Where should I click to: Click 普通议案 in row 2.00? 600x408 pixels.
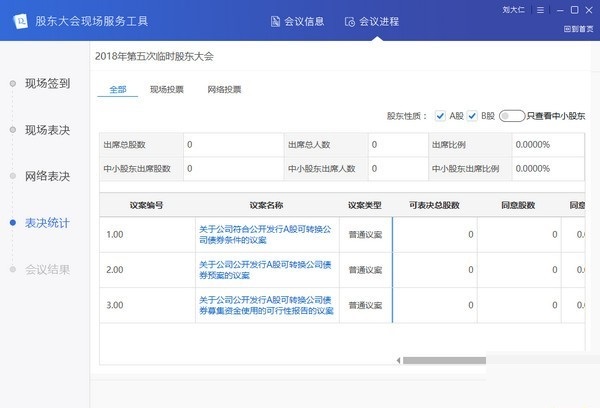click(365, 270)
